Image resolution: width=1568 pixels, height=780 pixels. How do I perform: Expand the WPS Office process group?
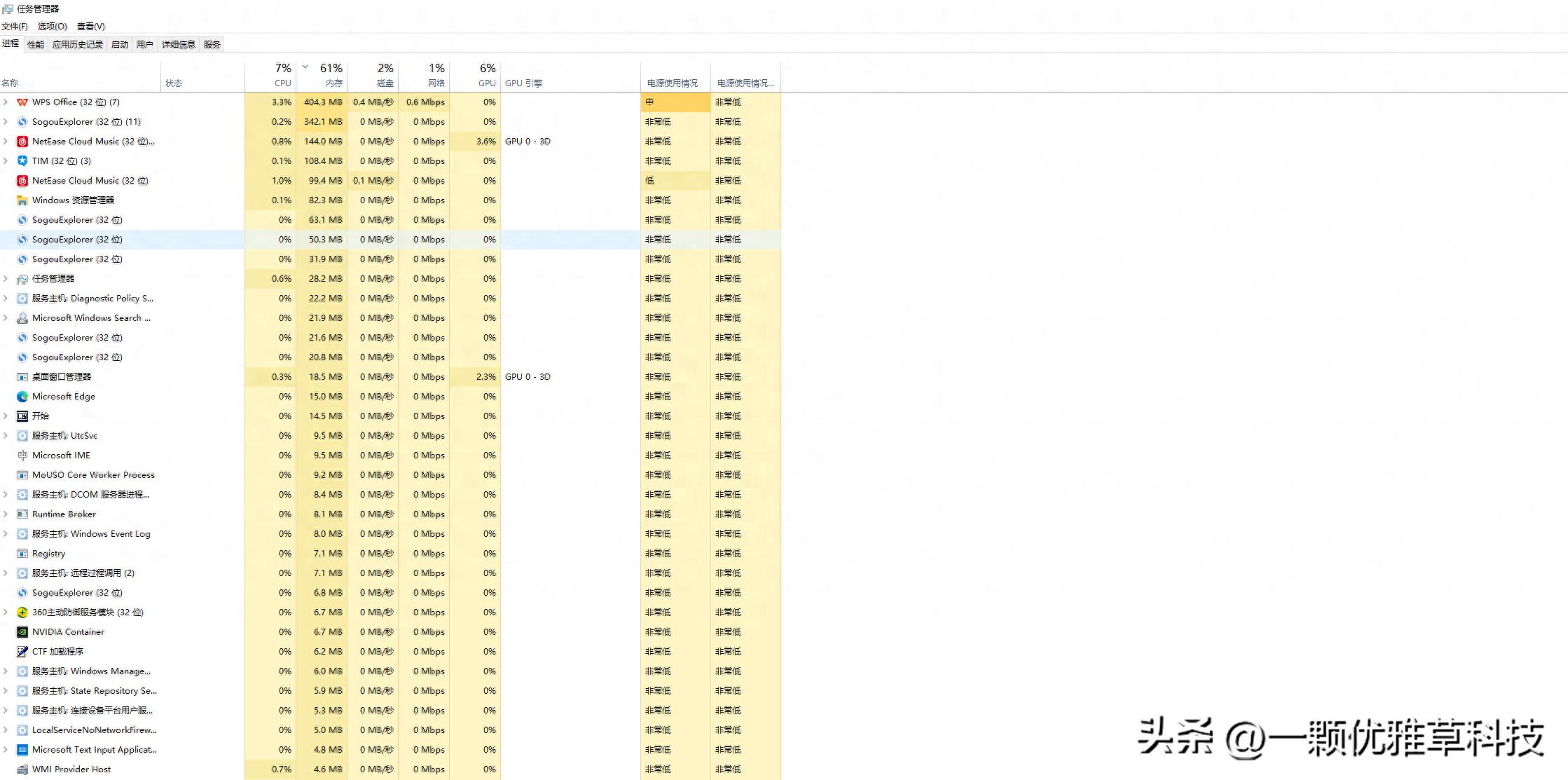(x=6, y=102)
